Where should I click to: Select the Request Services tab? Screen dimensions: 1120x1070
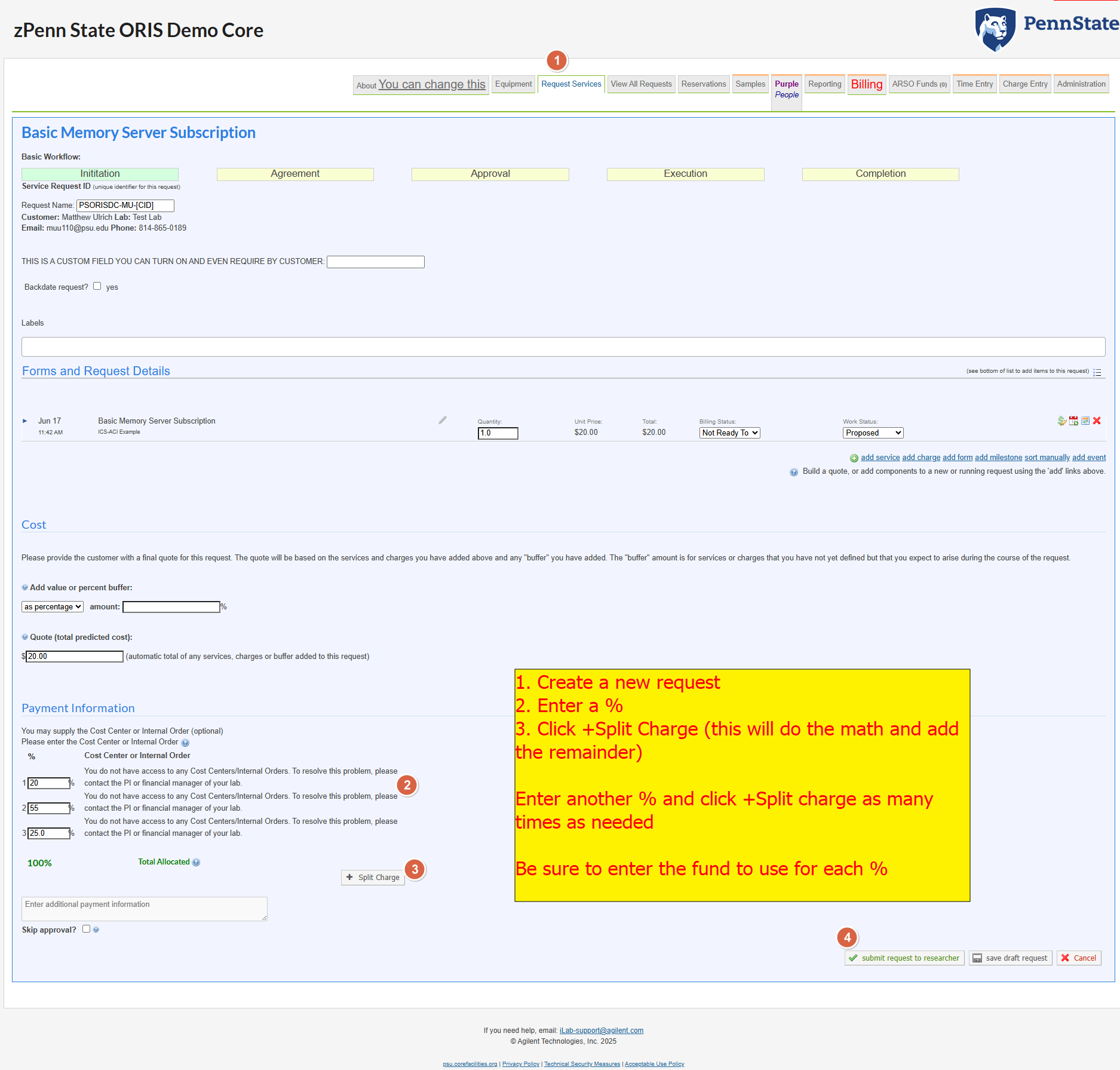[571, 84]
